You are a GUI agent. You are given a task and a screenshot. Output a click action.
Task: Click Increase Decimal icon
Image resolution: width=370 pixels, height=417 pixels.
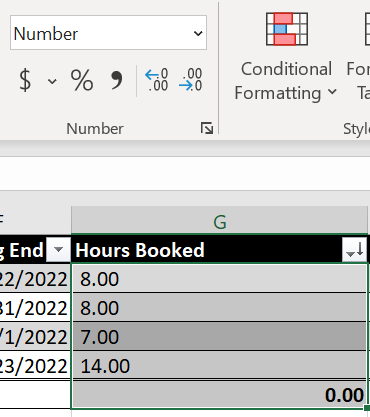(157, 80)
